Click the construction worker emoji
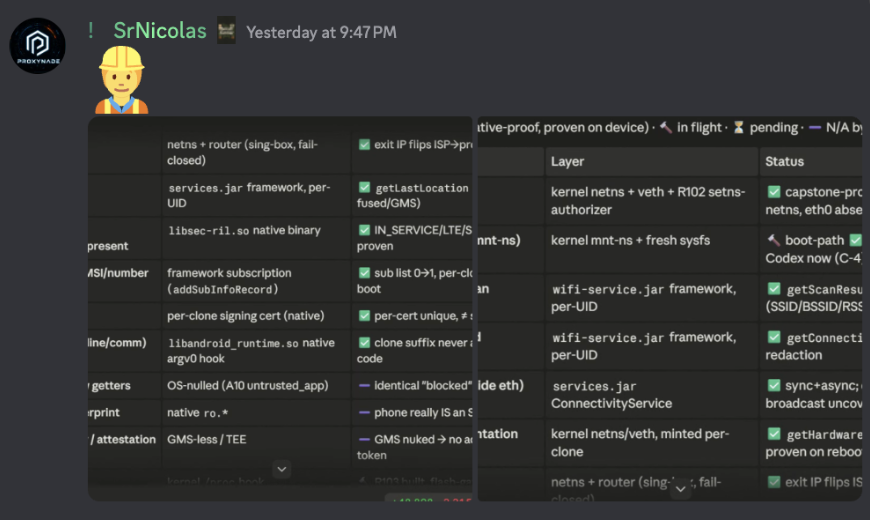The width and height of the screenshot is (870, 520). (x=122, y=80)
